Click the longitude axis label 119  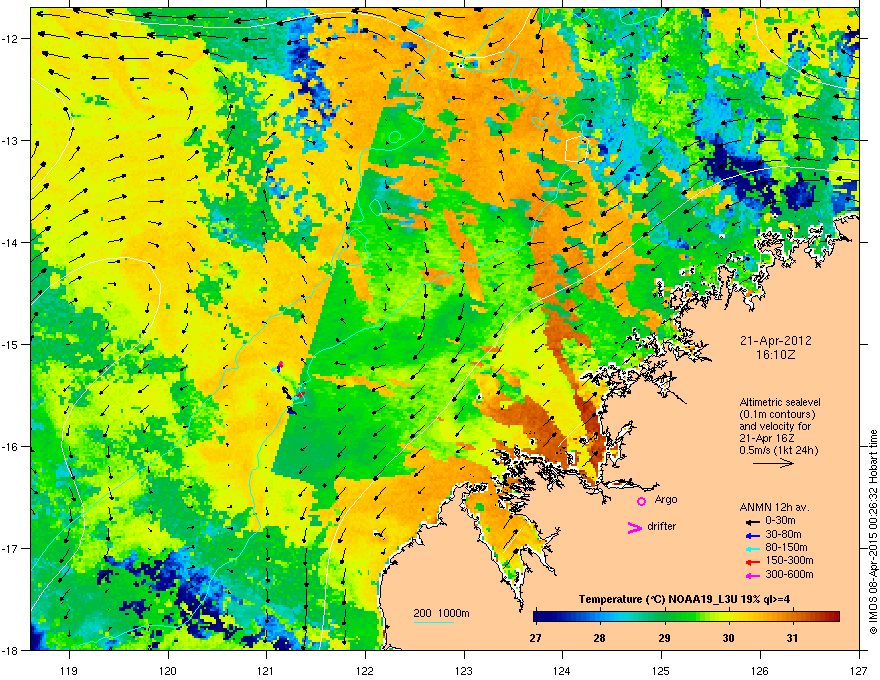(x=69, y=670)
